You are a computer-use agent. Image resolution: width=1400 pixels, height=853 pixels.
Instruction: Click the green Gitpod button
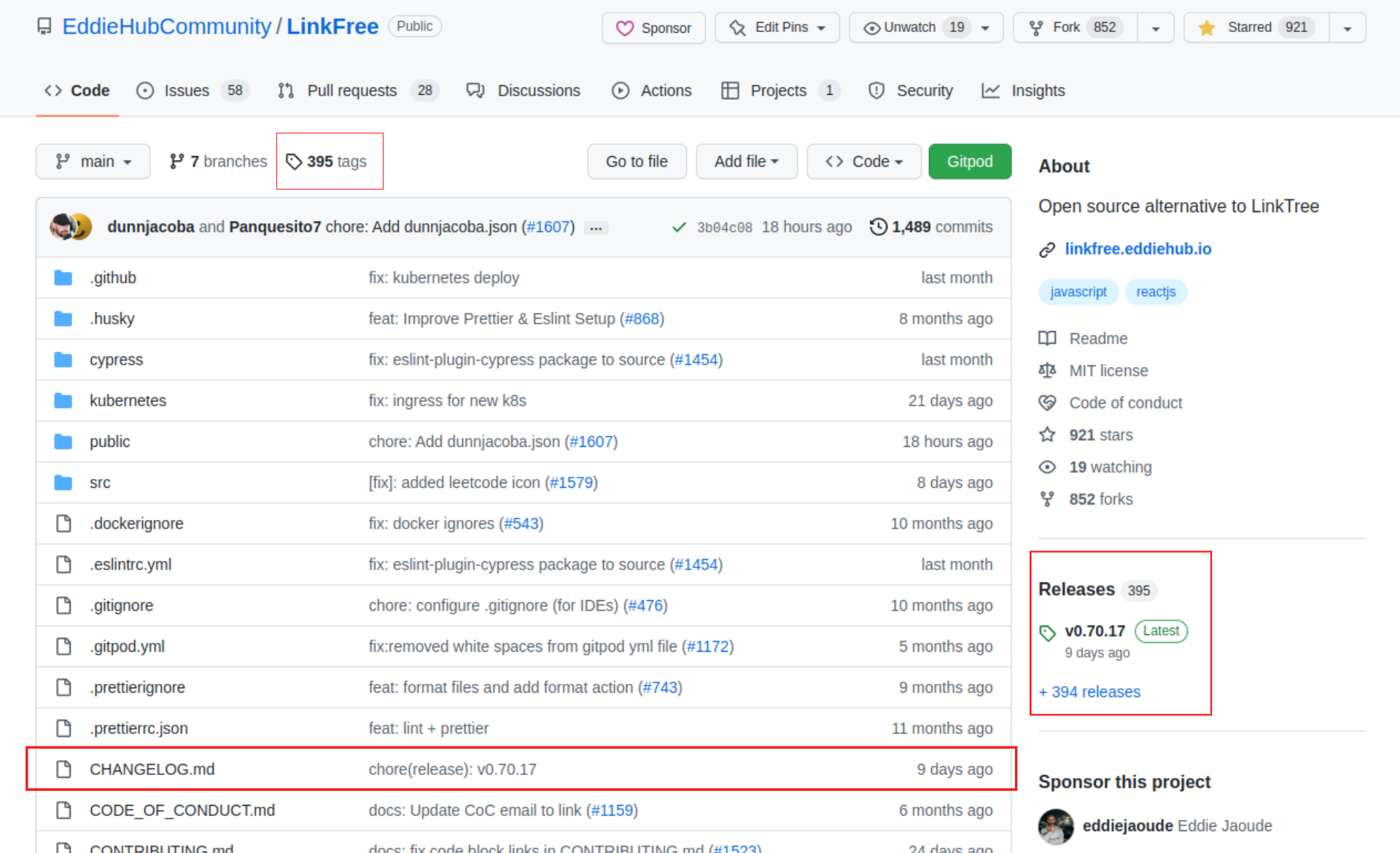969,161
